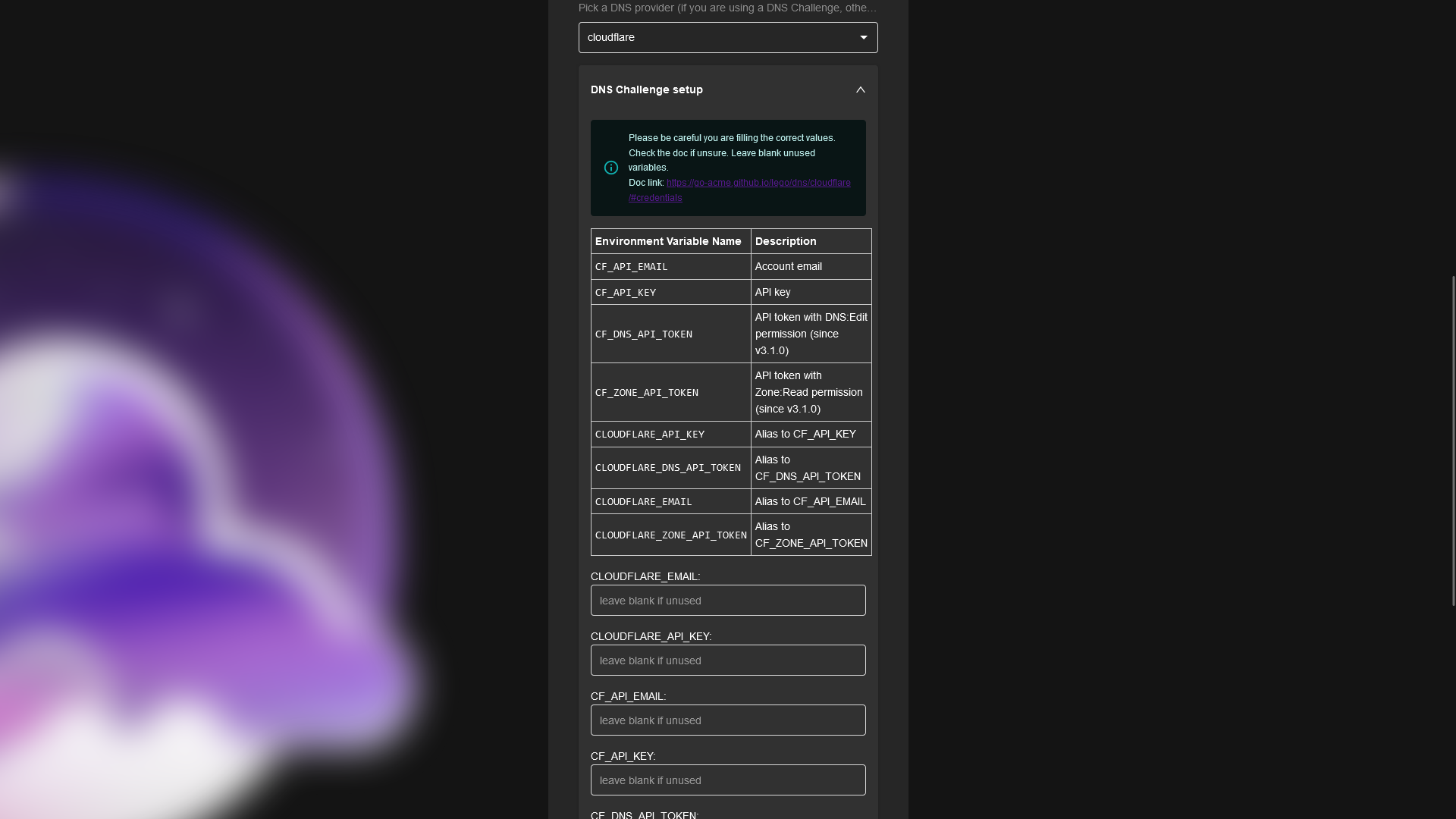Click the 'DNS Challenge setup' heading text
The width and height of the screenshot is (1456, 819).
647,89
